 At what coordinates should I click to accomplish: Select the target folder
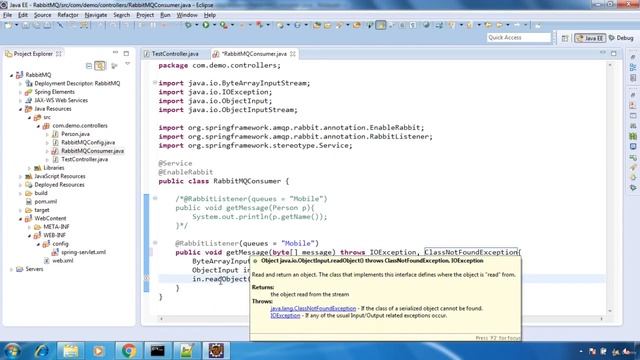click(x=42, y=210)
